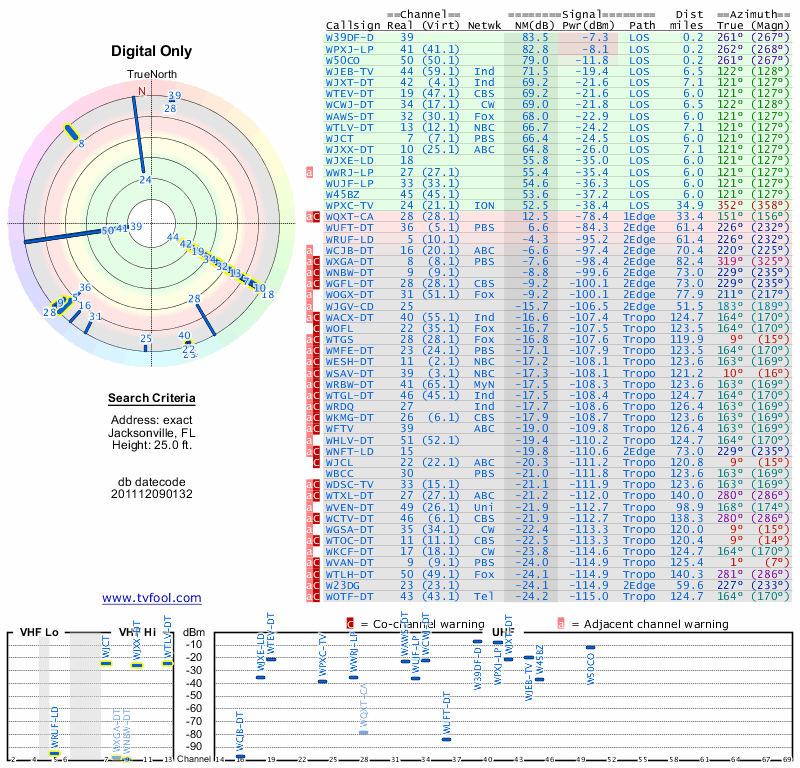Click the 1Edge path value
Image resolution: width=800 pixels, height=768 pixels.
[x=639, y=217]
